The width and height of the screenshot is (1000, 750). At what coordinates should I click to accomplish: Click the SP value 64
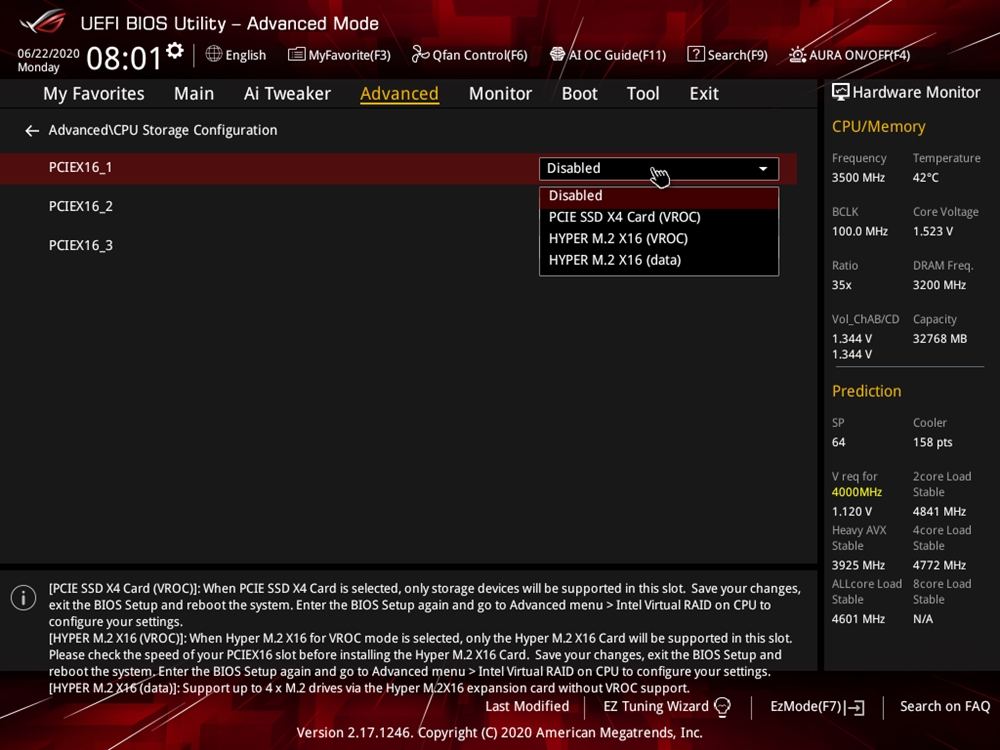pos(838,443)
